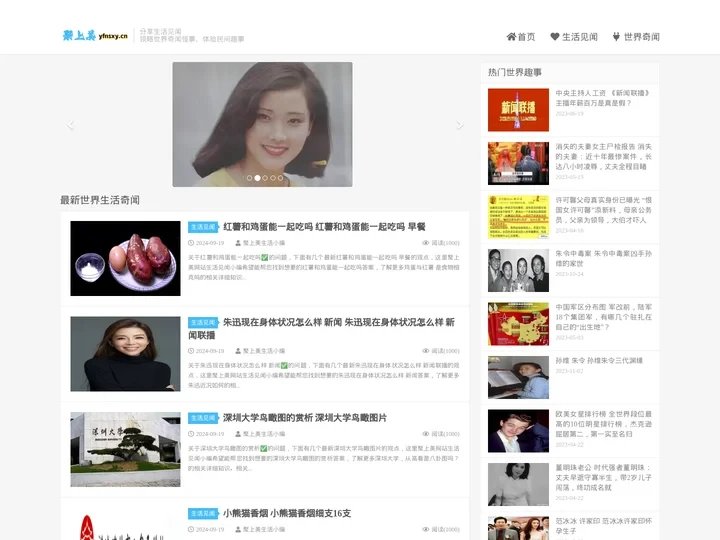
Task: Click 阅读(1000) count on 朱迅 article
Action: 445,351
